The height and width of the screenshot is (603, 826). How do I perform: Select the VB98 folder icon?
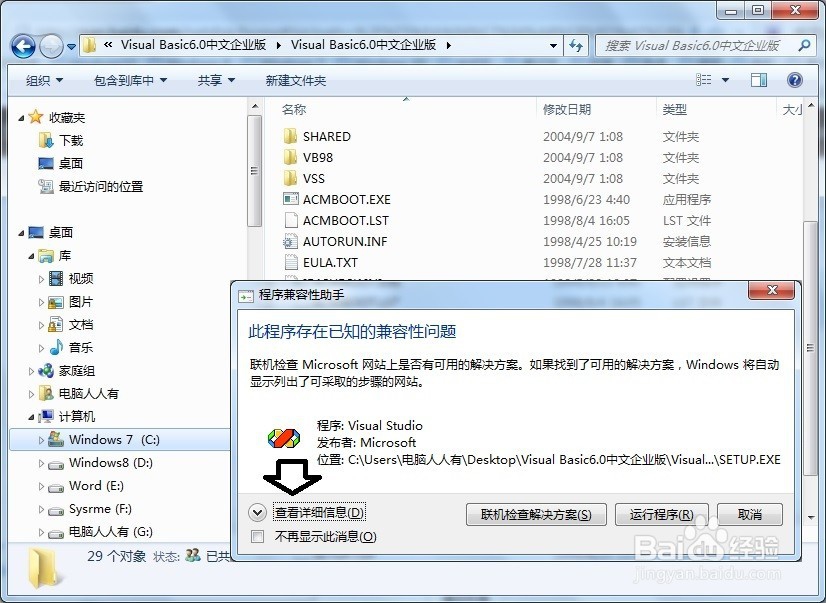(x=290, y=157)
